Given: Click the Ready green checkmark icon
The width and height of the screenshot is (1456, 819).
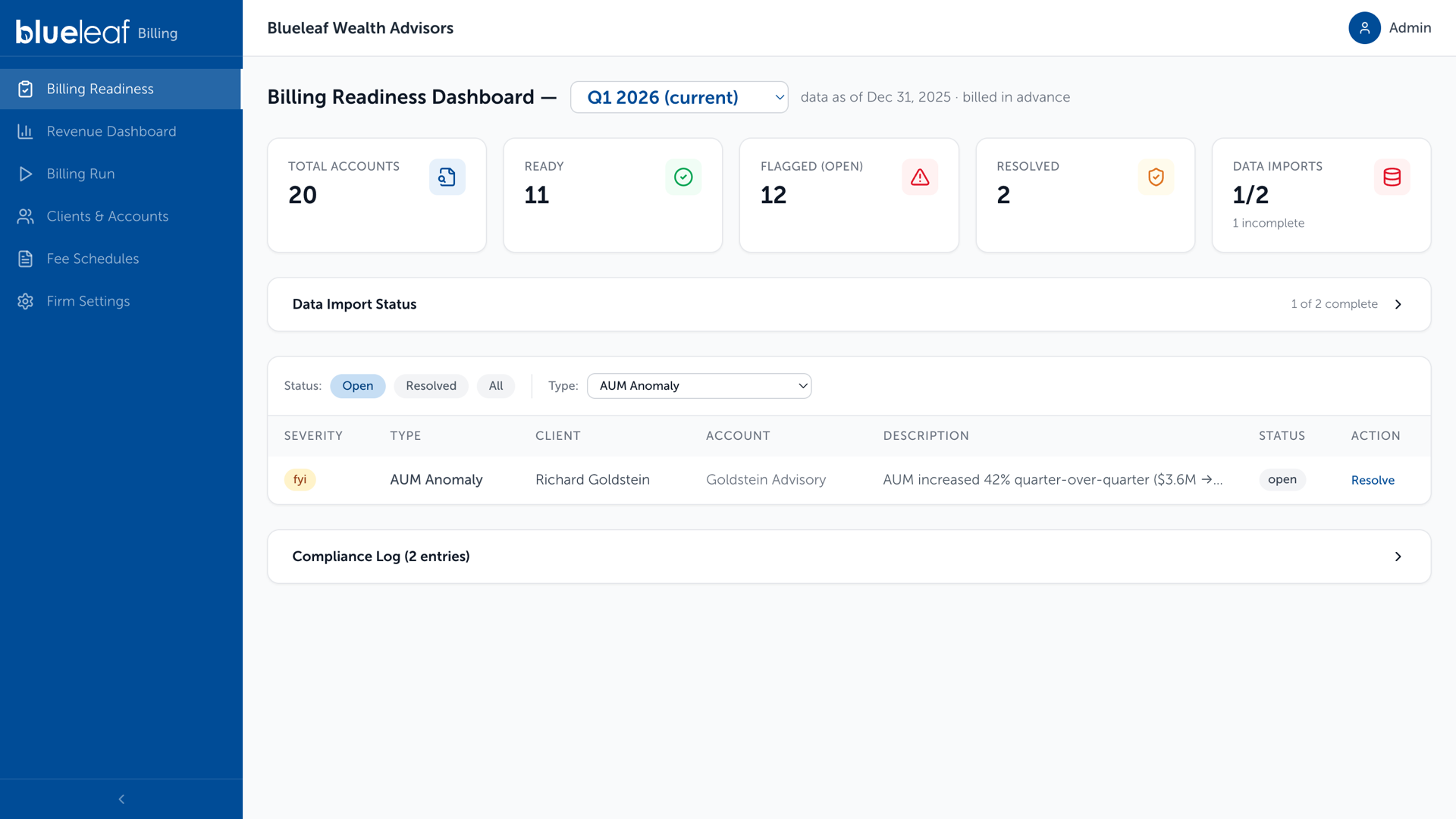Looking at the screenshot, I should [x=683, y=177].
